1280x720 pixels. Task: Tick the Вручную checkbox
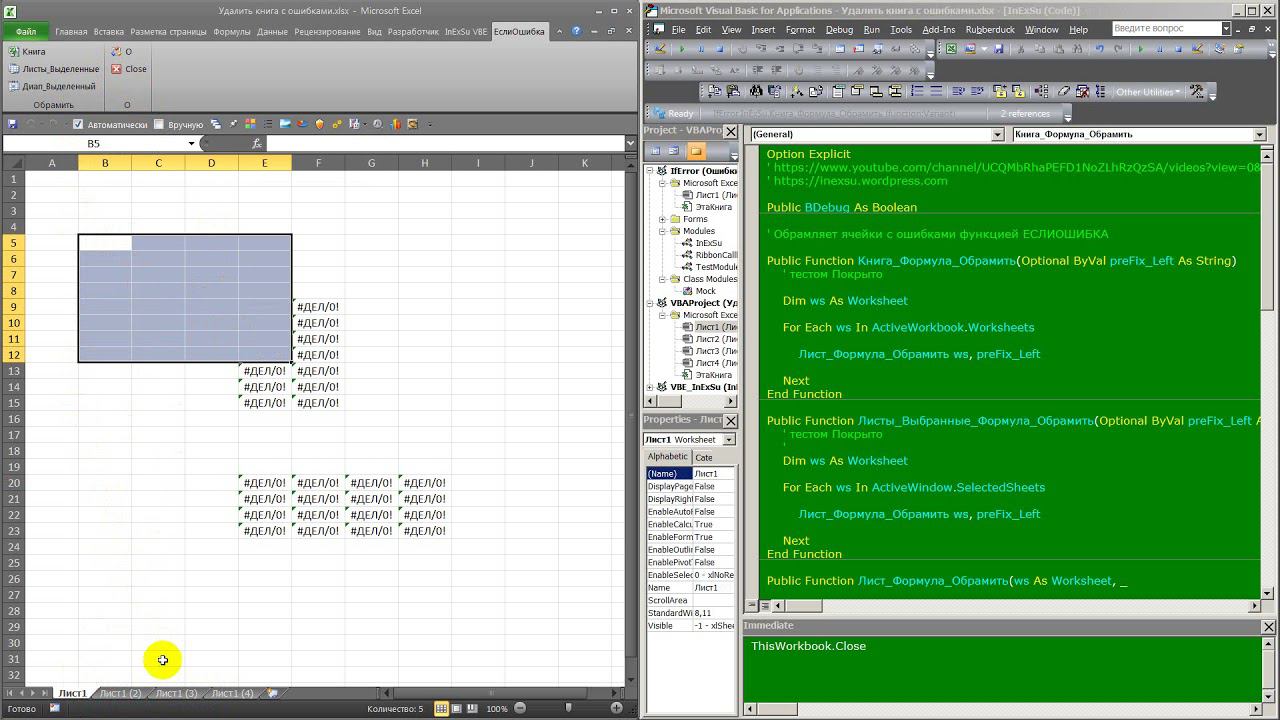pos(159,125)
